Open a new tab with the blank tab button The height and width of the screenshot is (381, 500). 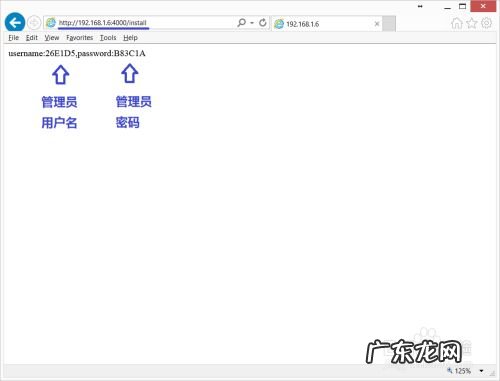tap(389, 24)
